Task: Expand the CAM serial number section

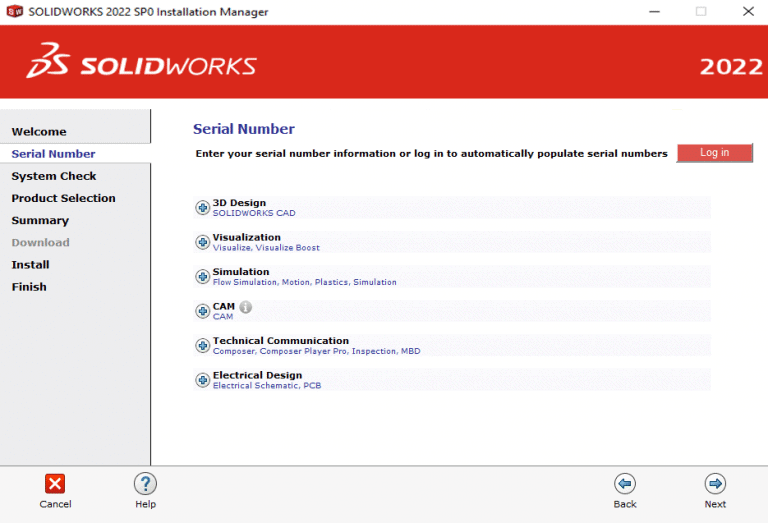Action: tap(202, 311)
